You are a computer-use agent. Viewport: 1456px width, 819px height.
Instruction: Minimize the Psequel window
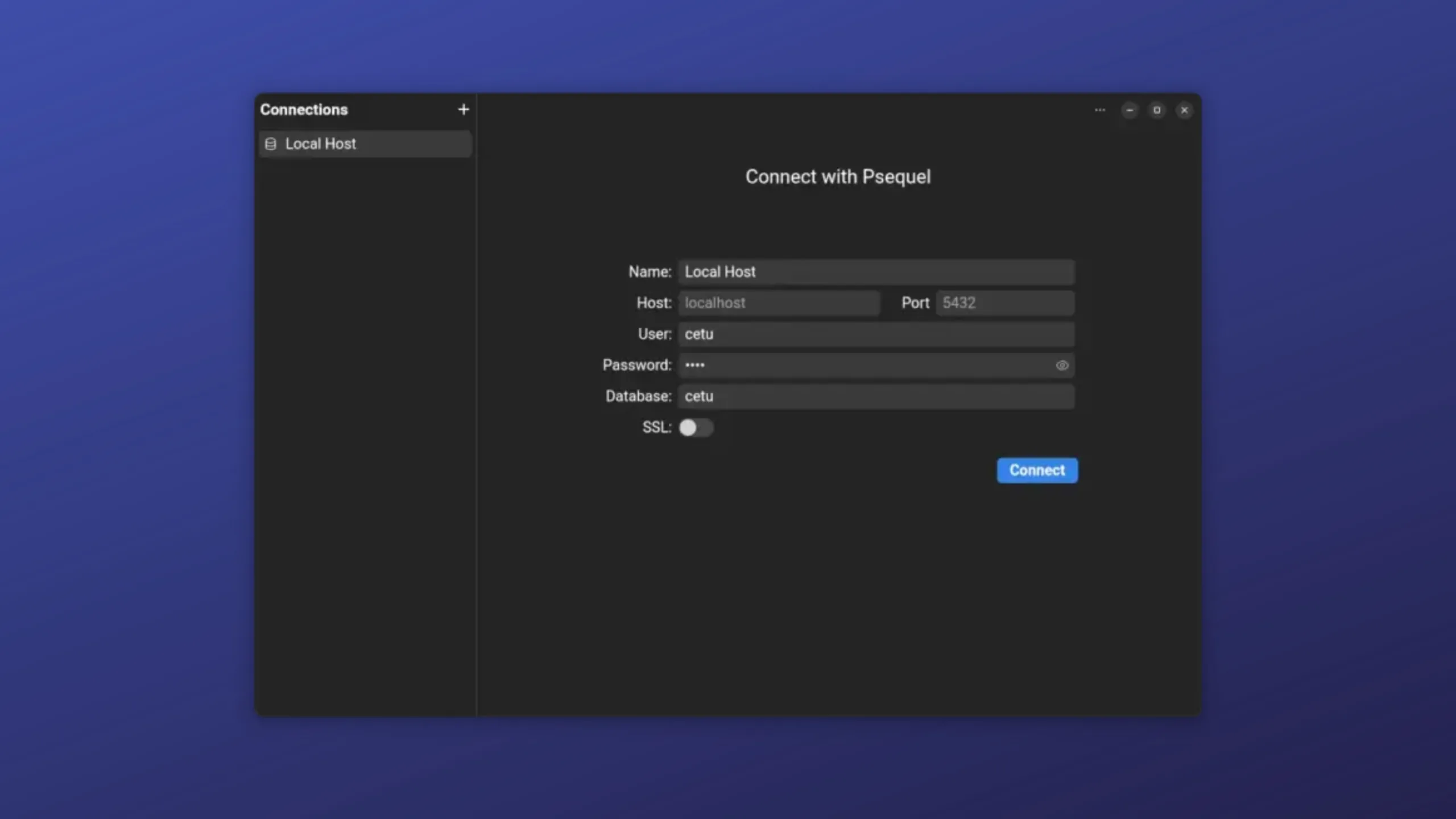pos(1130,110)
